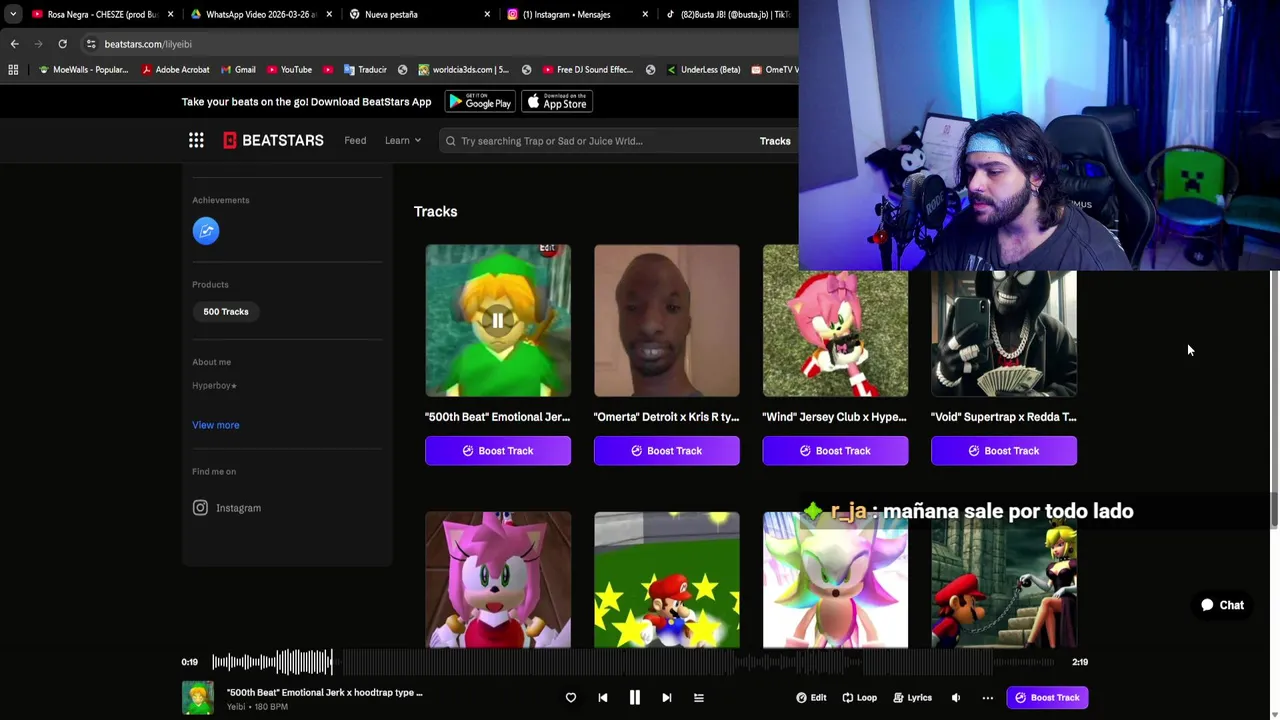Open the Adobe Acrobat bookmark
This screenshot has height=720, width=1280.
[x=175, y=70]
